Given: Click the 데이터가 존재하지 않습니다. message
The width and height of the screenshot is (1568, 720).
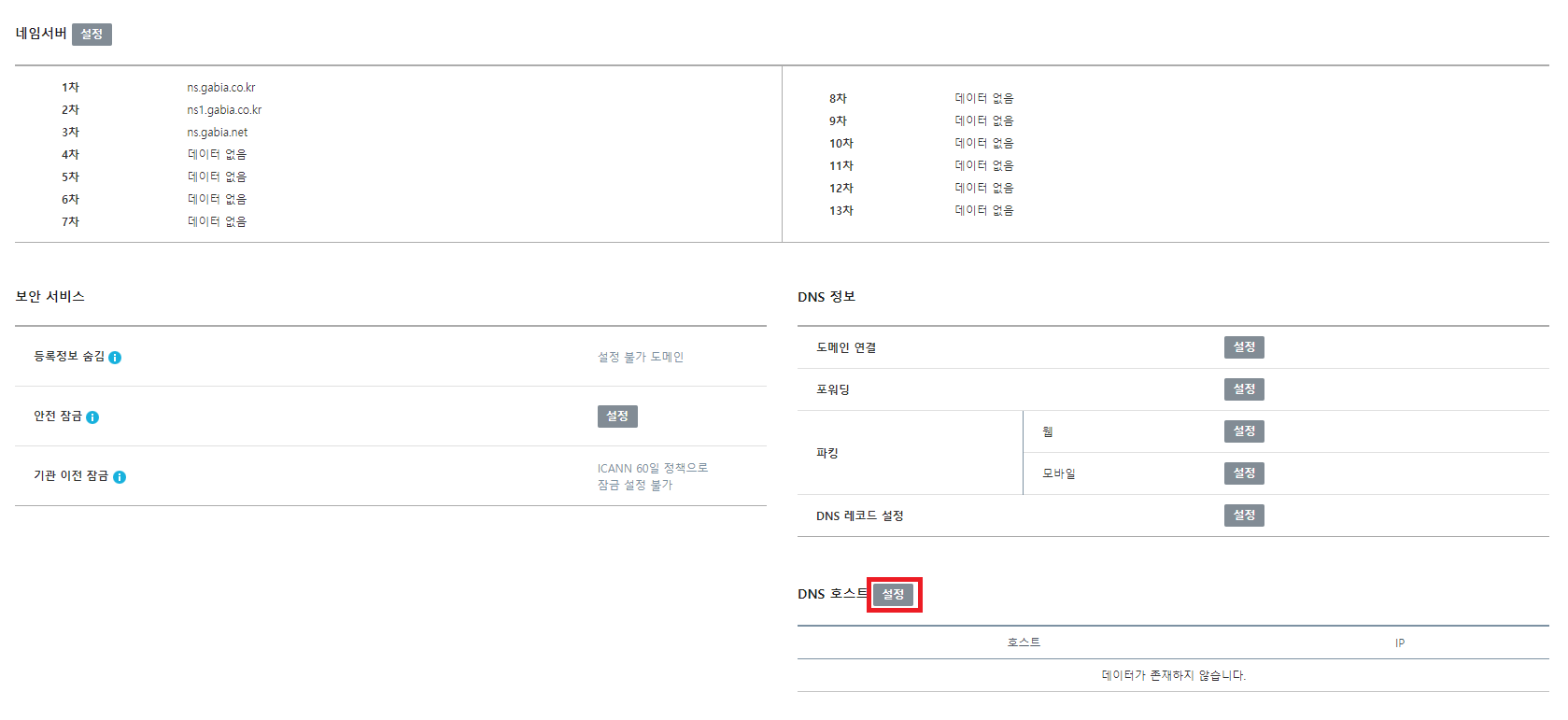Looking at the screenshot, I should (x=1174, y=675).
